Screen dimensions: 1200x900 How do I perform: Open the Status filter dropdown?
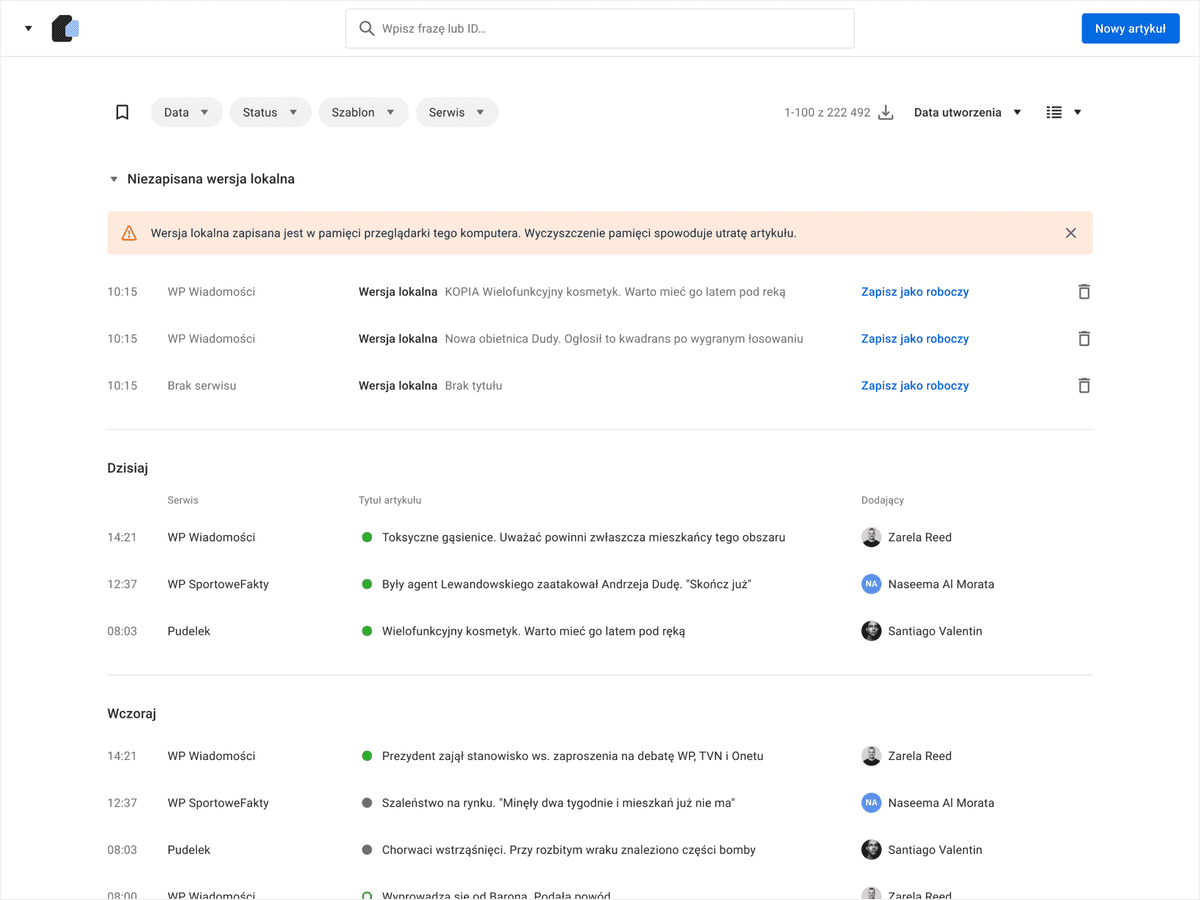[270, 112]
